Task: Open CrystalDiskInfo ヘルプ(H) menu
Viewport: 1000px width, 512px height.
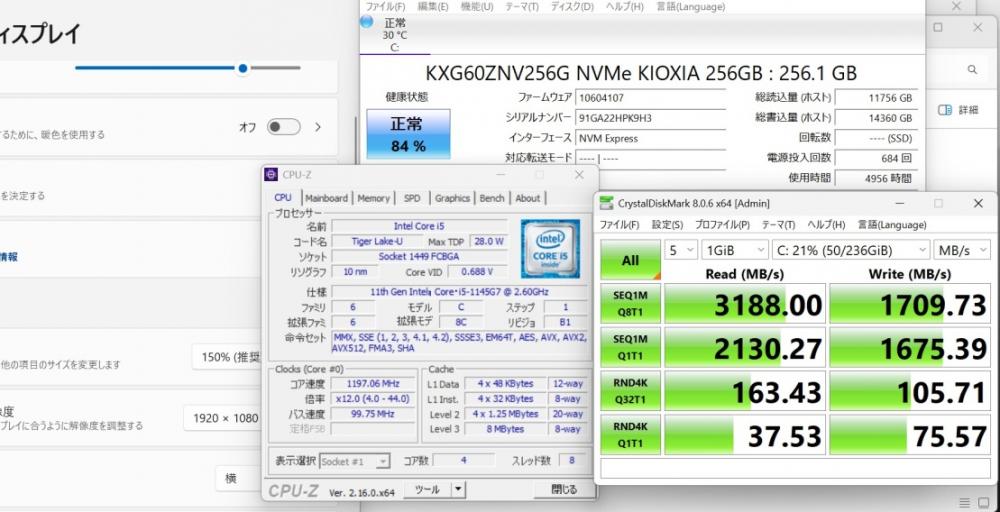Action: pyautogui.click(x=624, y=7)
